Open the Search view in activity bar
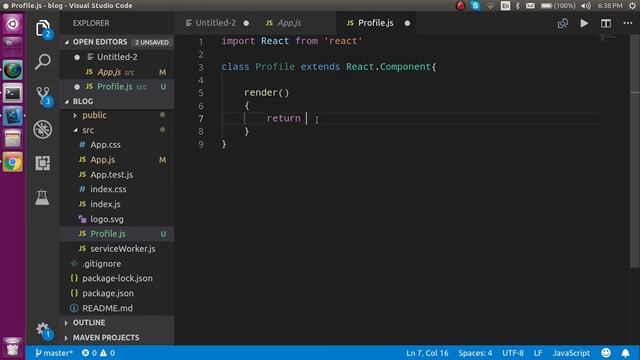This screenshot has width=640, height=360. pos(42,62)
